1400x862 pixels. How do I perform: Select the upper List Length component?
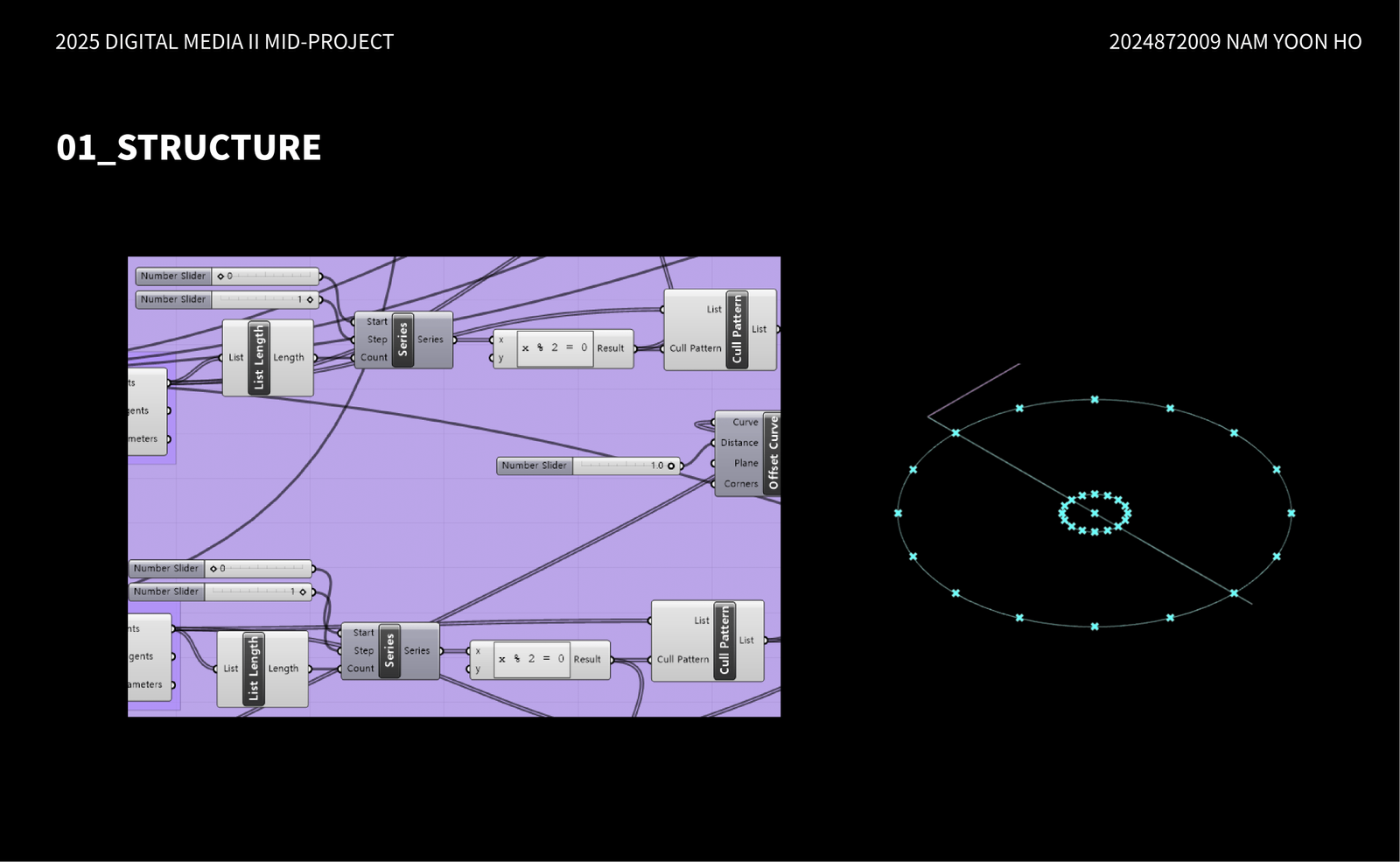[258, 357]
